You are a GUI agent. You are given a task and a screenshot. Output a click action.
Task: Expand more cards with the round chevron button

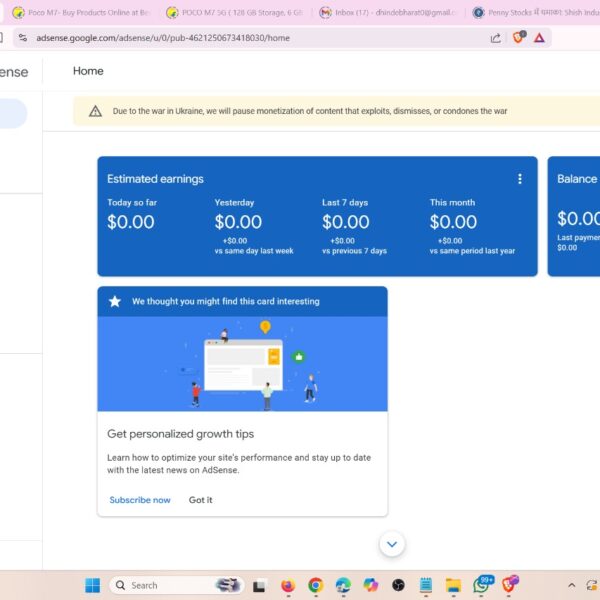tap(392, 544)
